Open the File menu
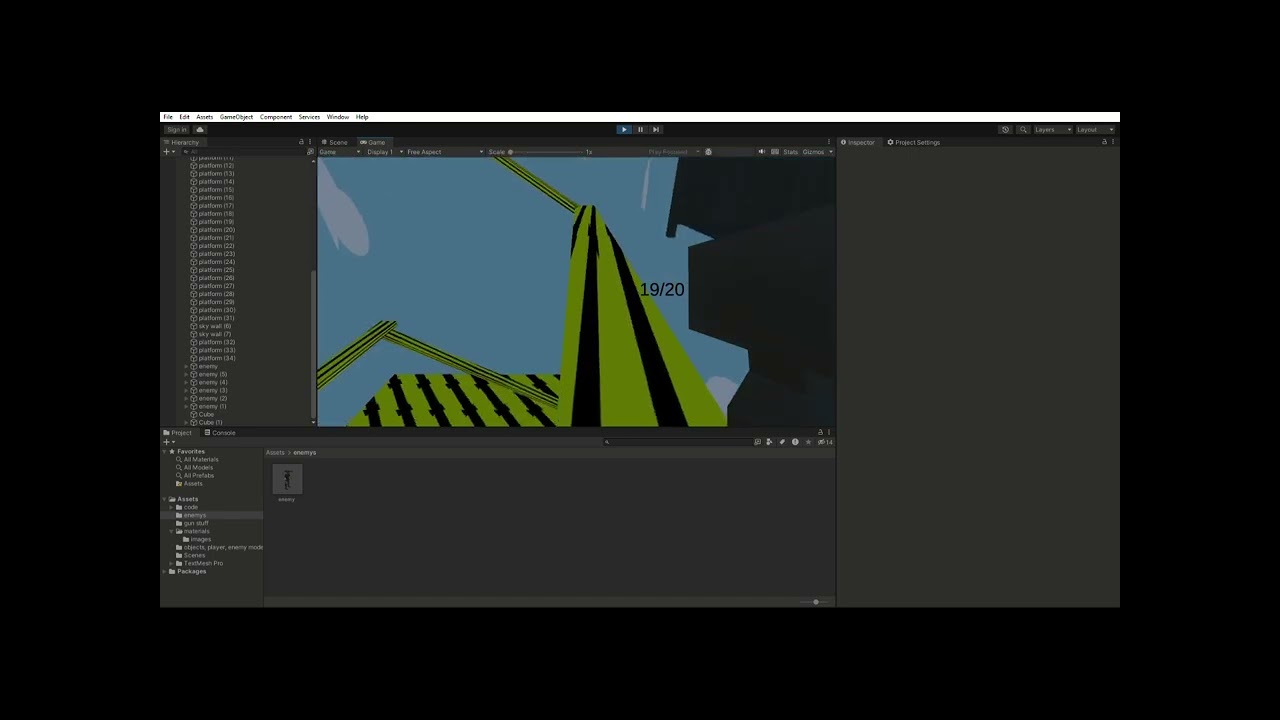Screen dimensions: 1280x720 (x=168, y=117)
